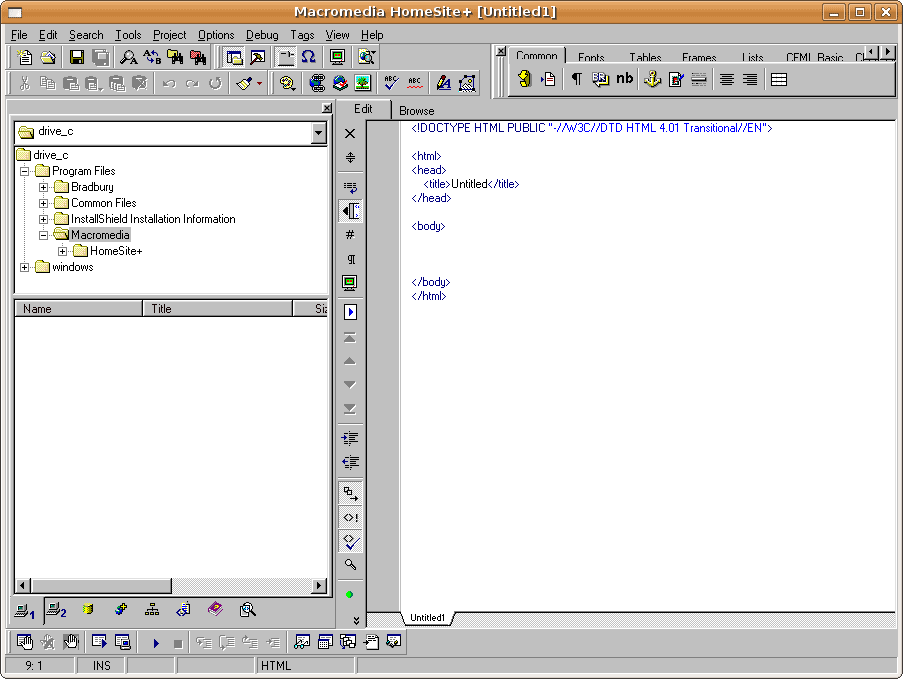Toggle the Resource Window toolbar button
Screen dimensions: 903x679
point(234,57)
